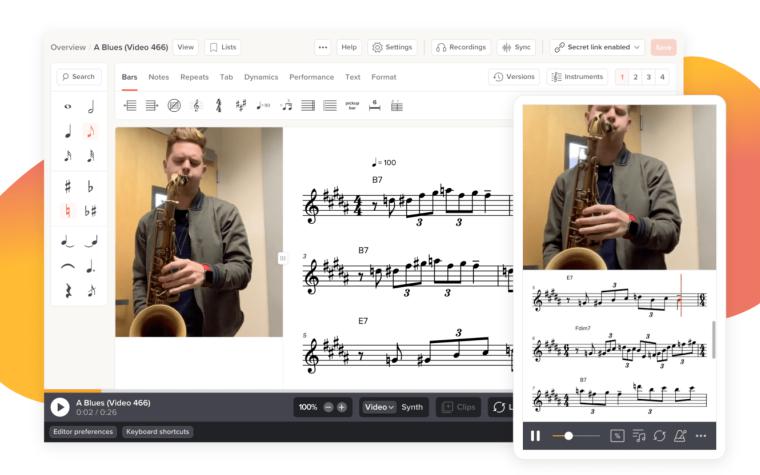The height and width of the screenshot is (475, 760).
Task: Open the Text tab
Action: click(353, 77)
